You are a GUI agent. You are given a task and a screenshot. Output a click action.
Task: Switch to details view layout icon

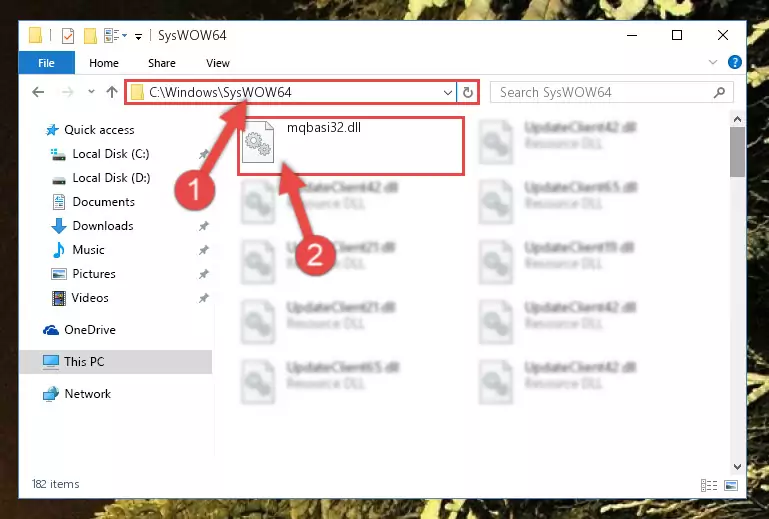[709, 485]
